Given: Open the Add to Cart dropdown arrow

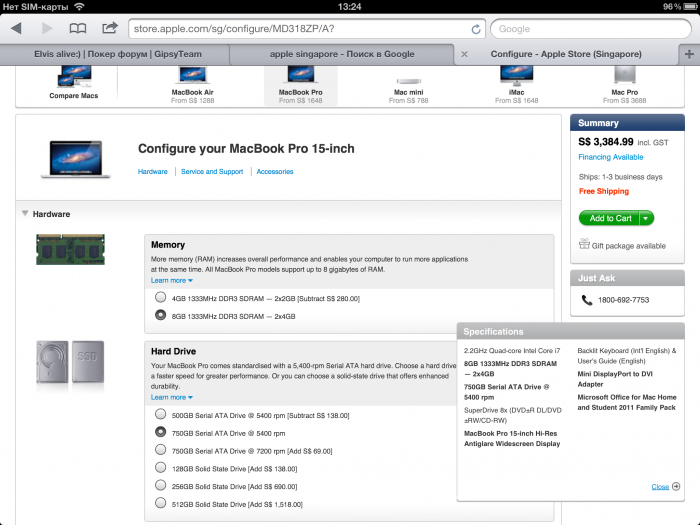Looking at the screenshot, I should (646, 218).
